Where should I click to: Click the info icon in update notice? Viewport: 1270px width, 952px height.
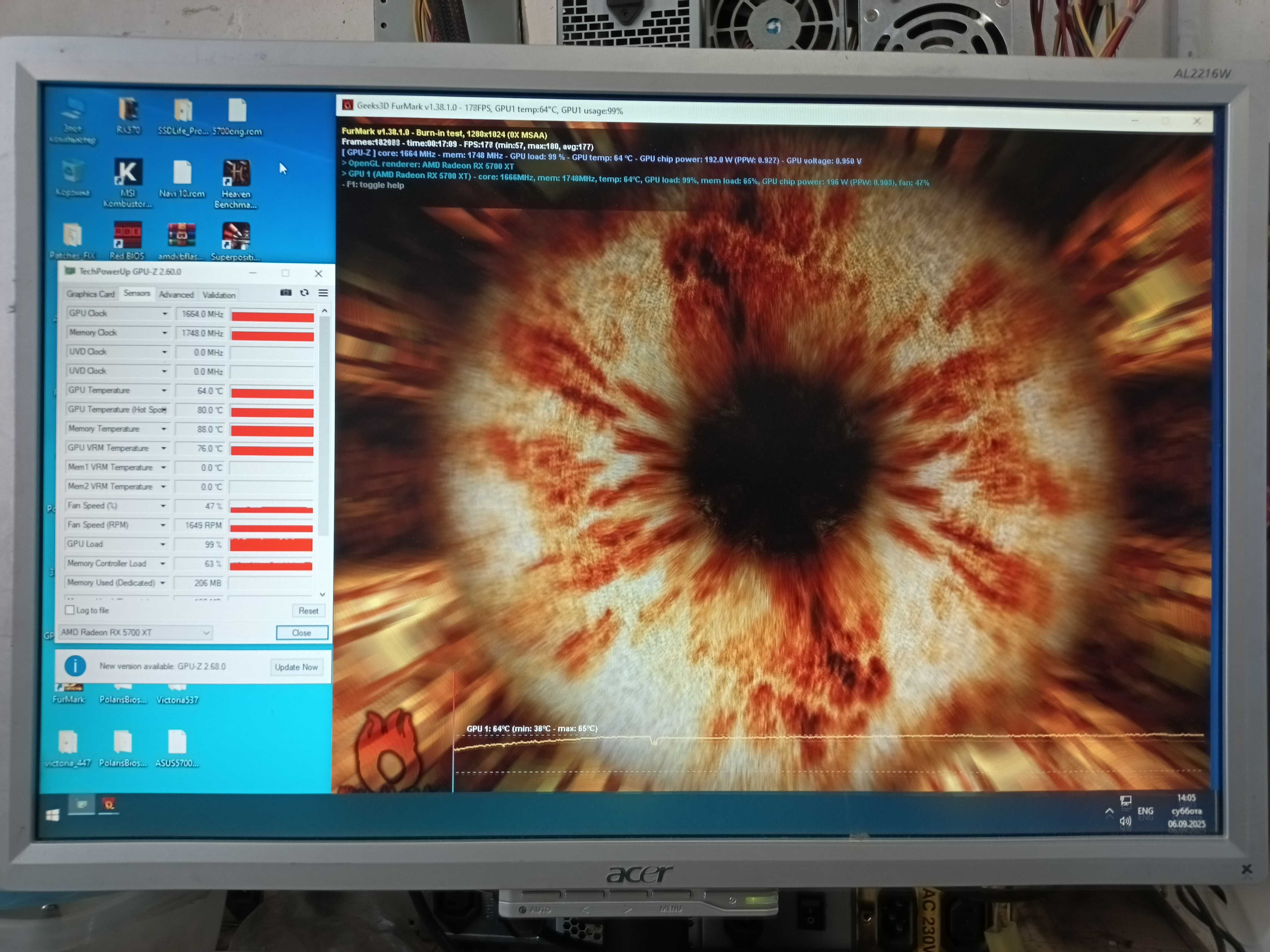[75, 666]
